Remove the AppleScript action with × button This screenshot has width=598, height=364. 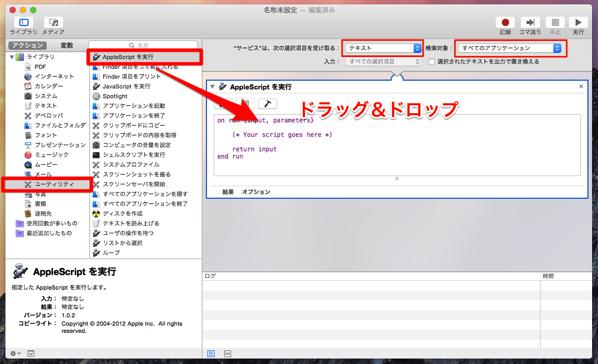click(581, 87)
